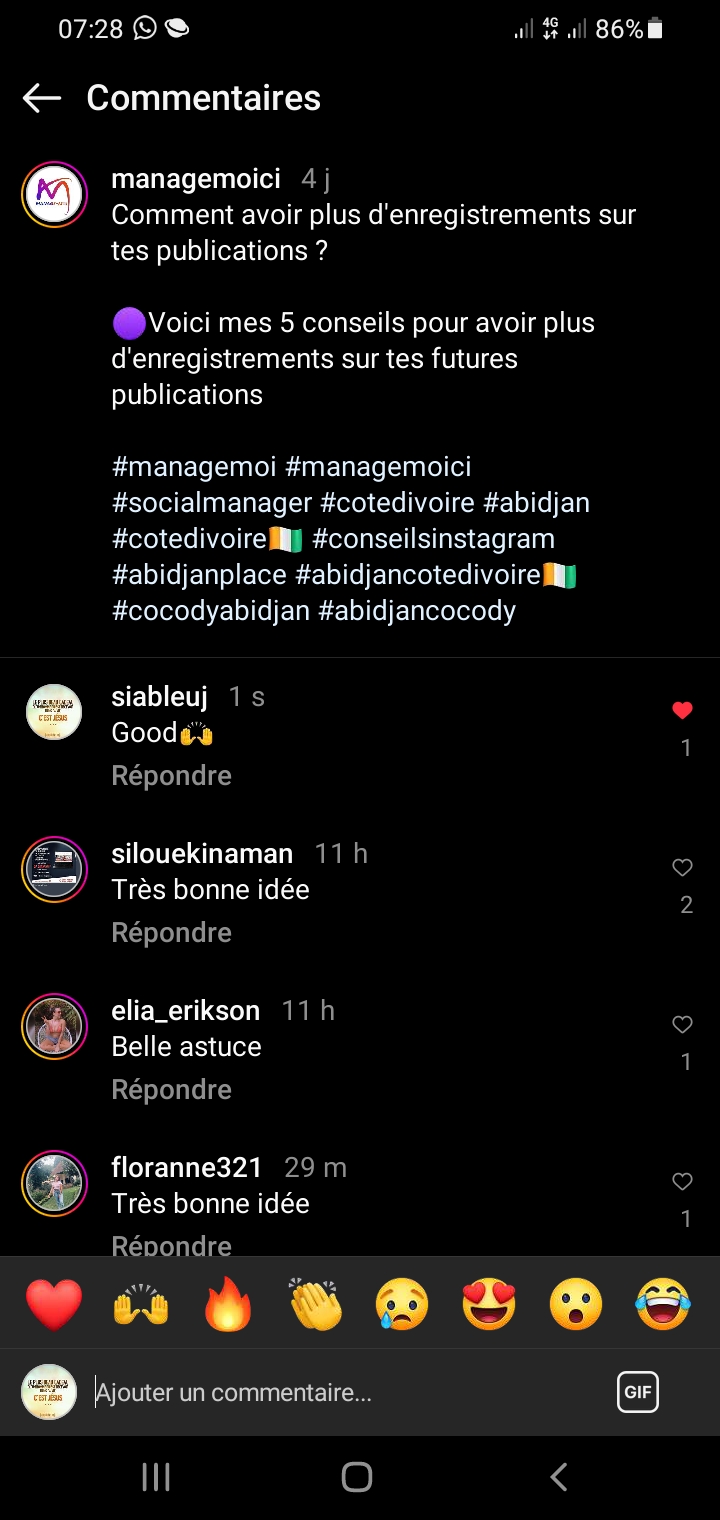Viewport: 720px width, 1520px height.
Task: Like floranne321's comment
Action: pos(682,1182)
